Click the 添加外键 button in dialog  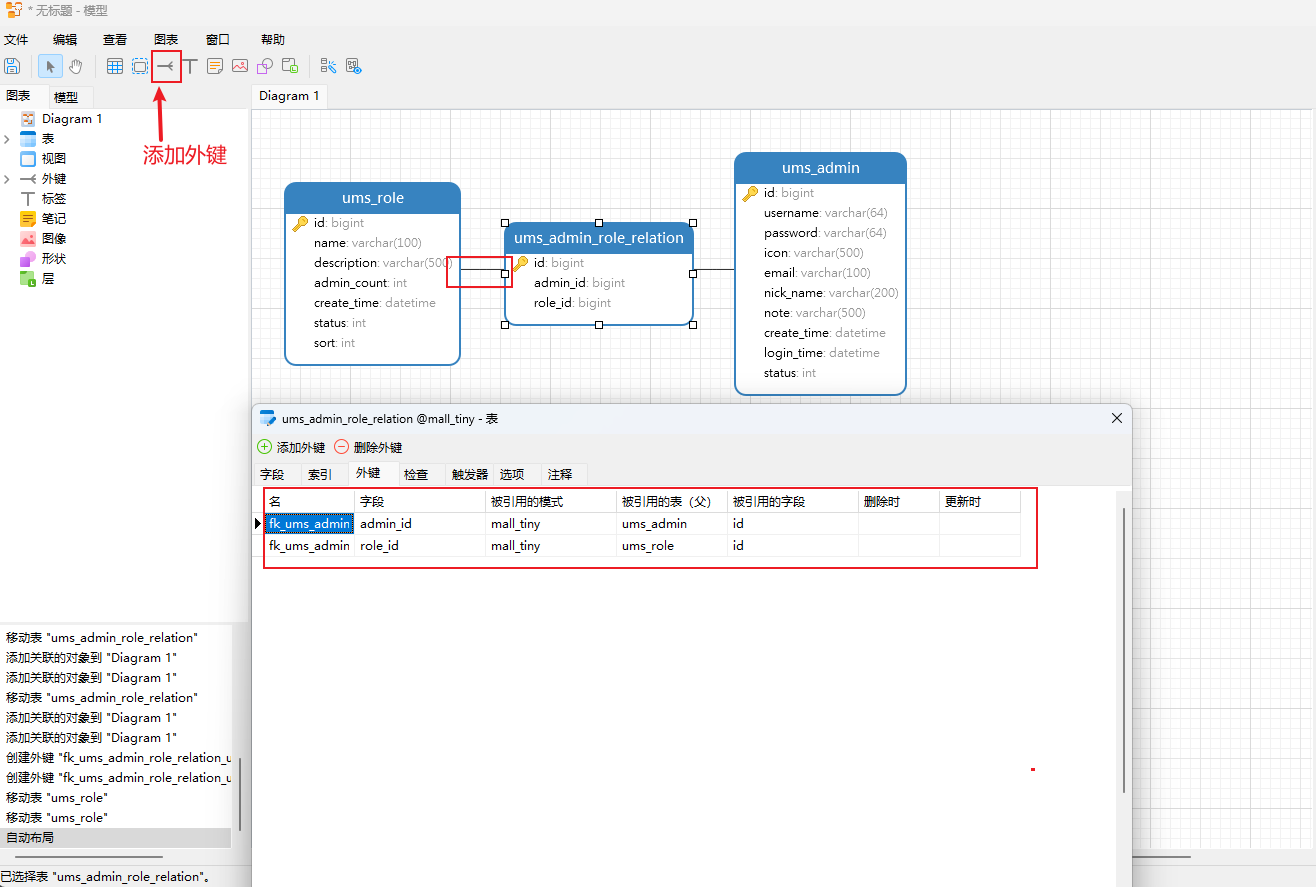pos(291,447)
